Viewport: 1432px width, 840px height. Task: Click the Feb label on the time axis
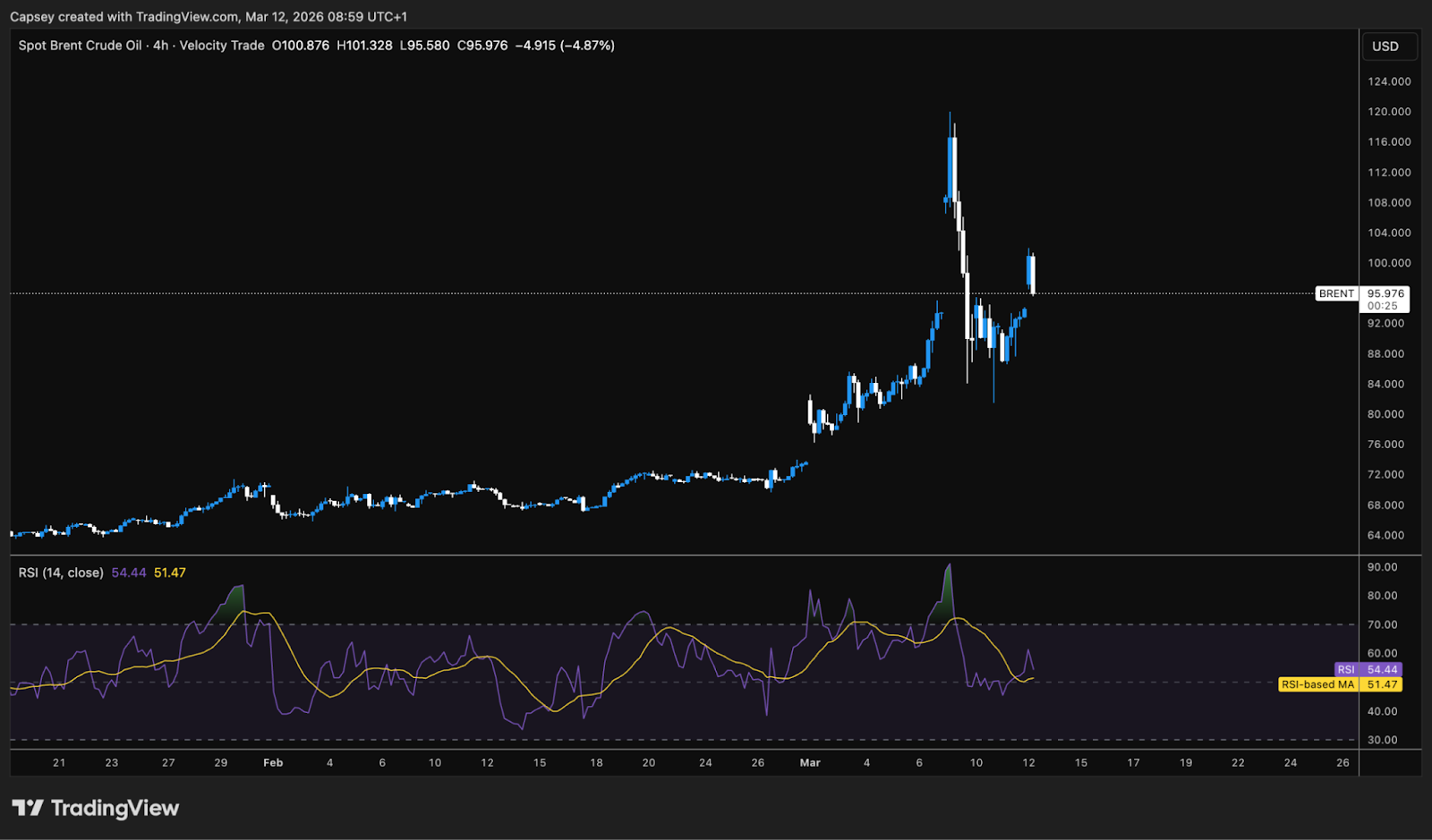[272, 763]
